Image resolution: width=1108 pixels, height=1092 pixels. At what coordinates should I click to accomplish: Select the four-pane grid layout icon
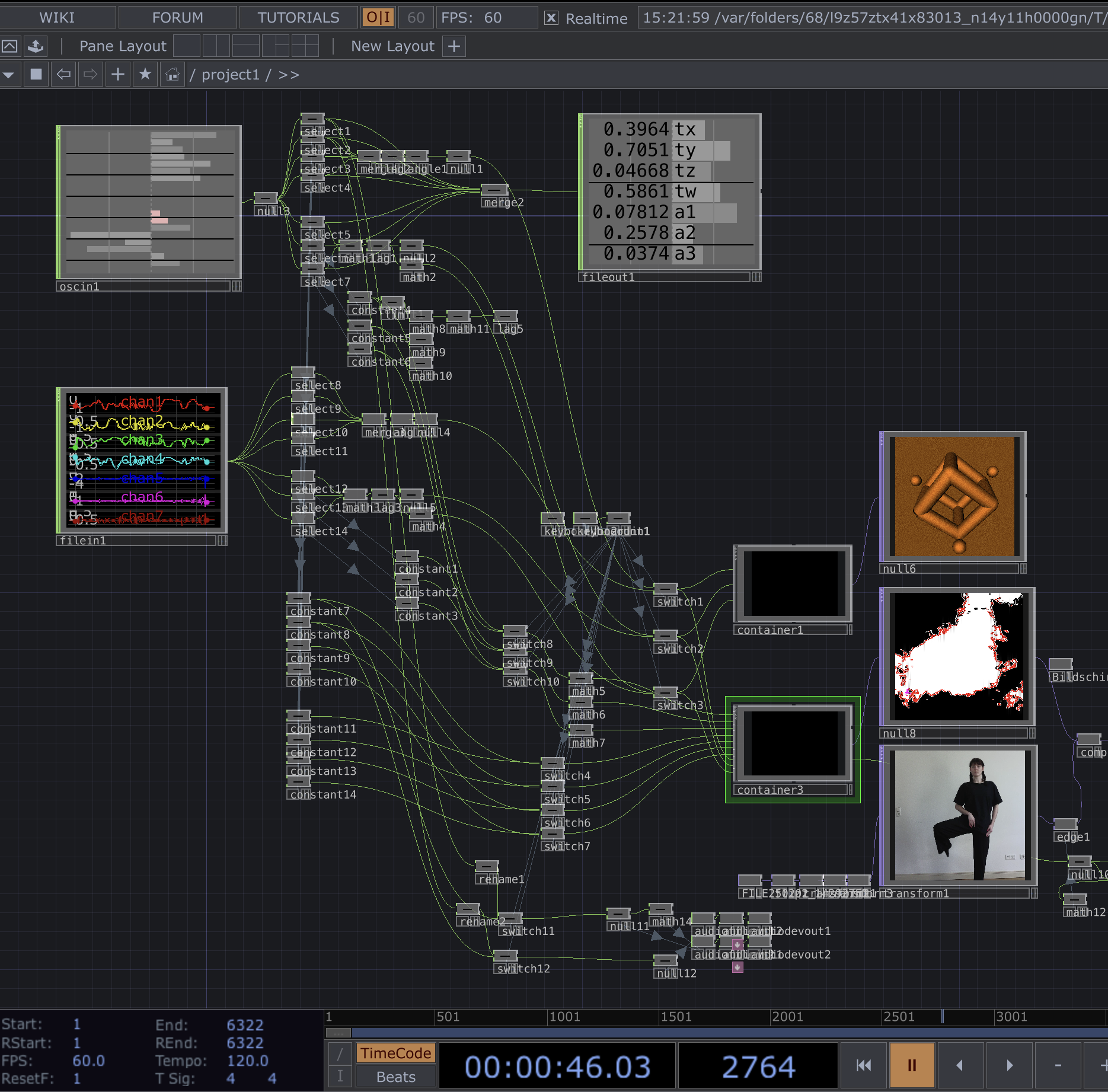[x=305, y=46]
